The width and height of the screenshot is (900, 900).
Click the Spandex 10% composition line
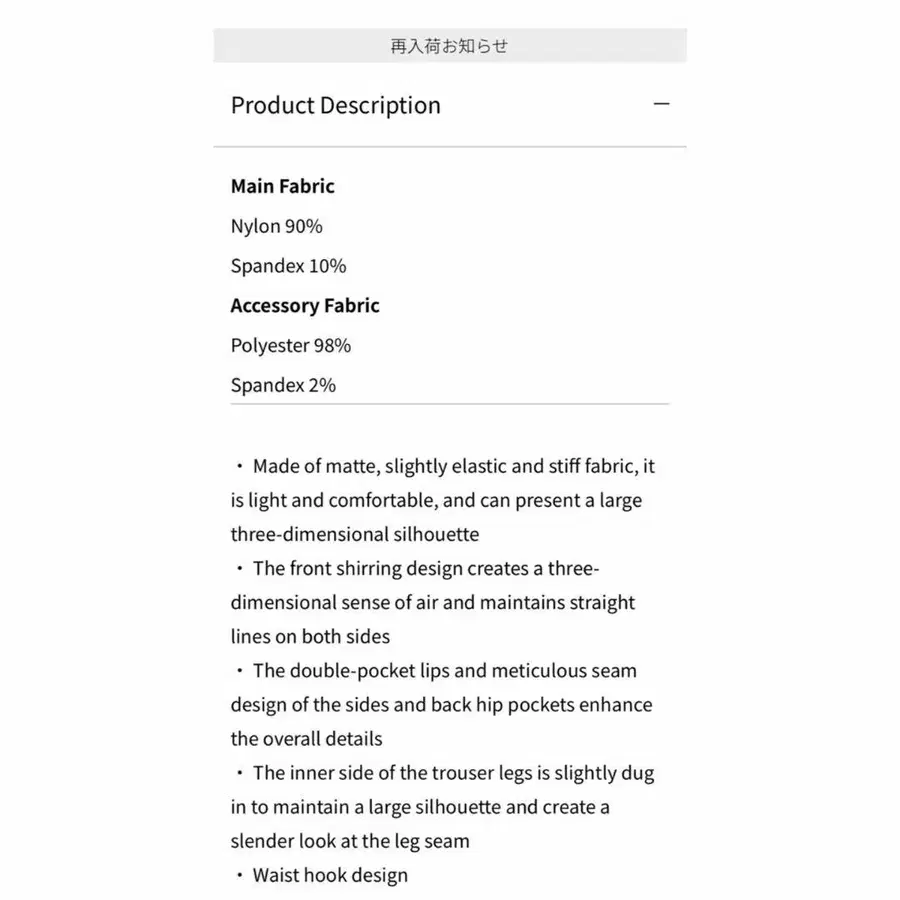click(289, 266)
